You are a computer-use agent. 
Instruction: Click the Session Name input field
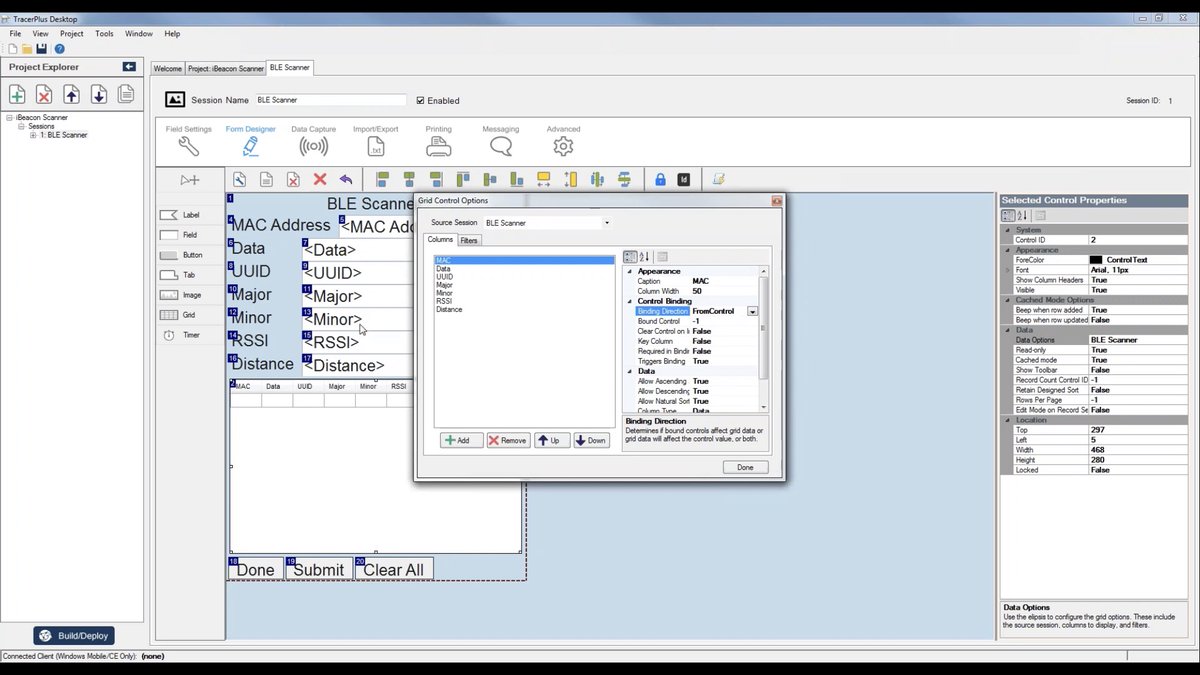click(330, 100)
